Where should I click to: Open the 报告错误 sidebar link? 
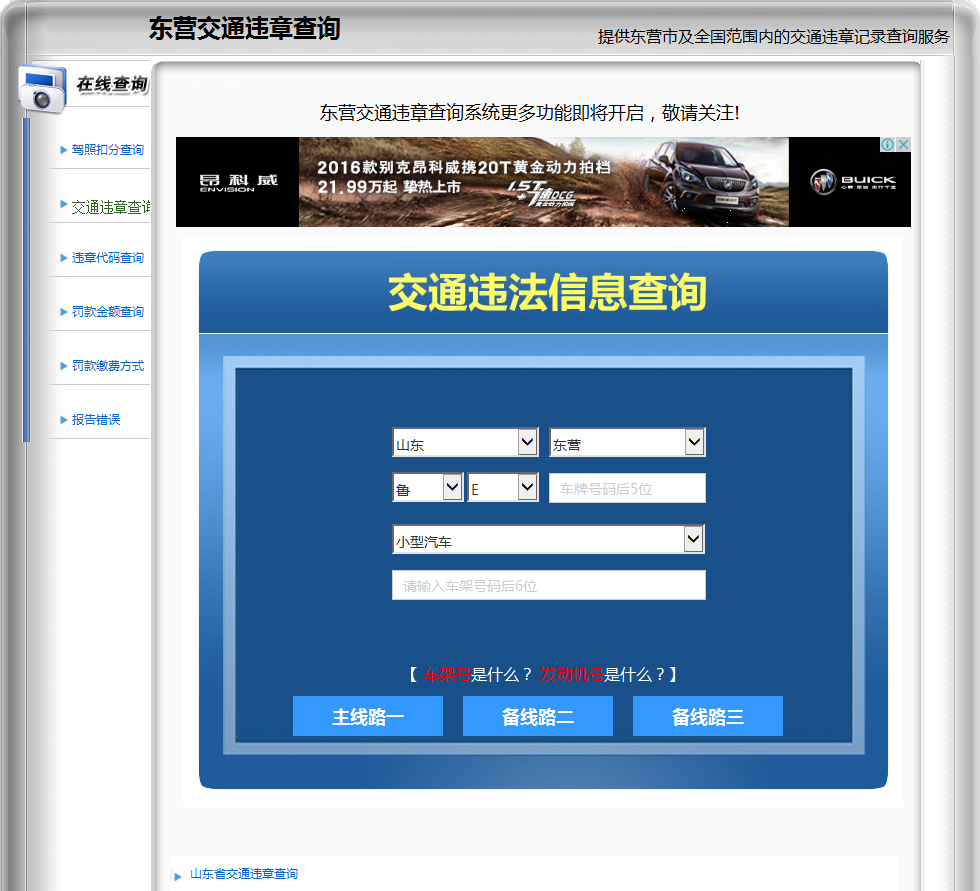[96, 420]
